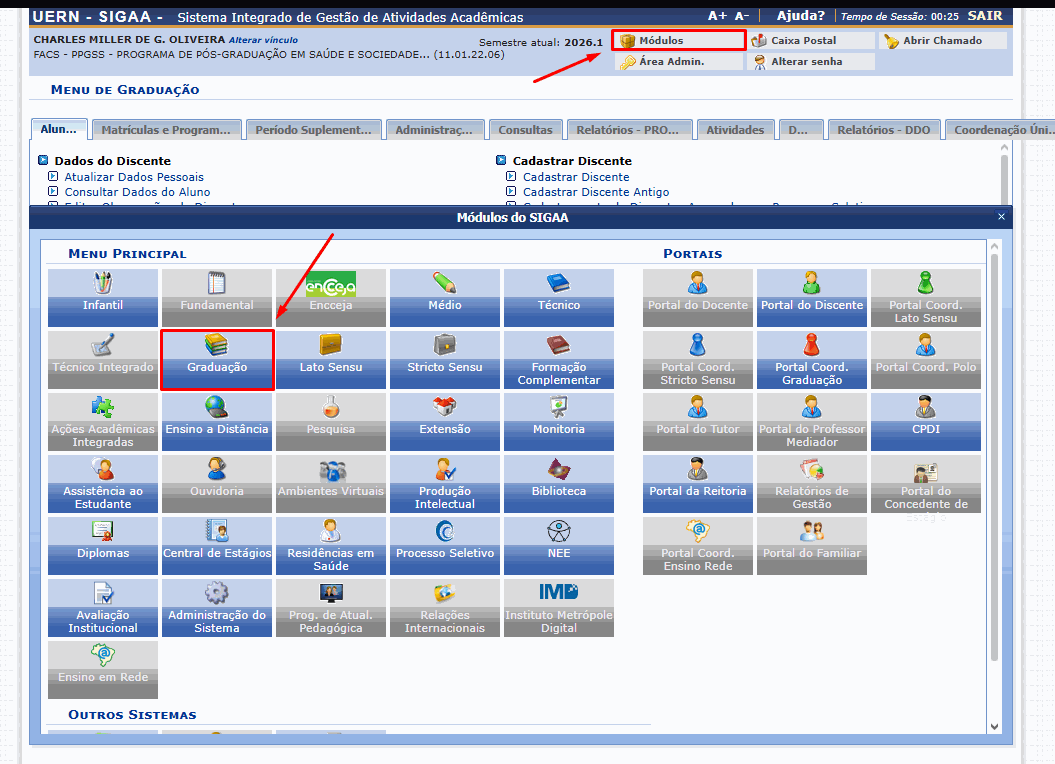Open the Processo Seletivo module
This screenshot has height=764, width=1055.
(445, 545)
